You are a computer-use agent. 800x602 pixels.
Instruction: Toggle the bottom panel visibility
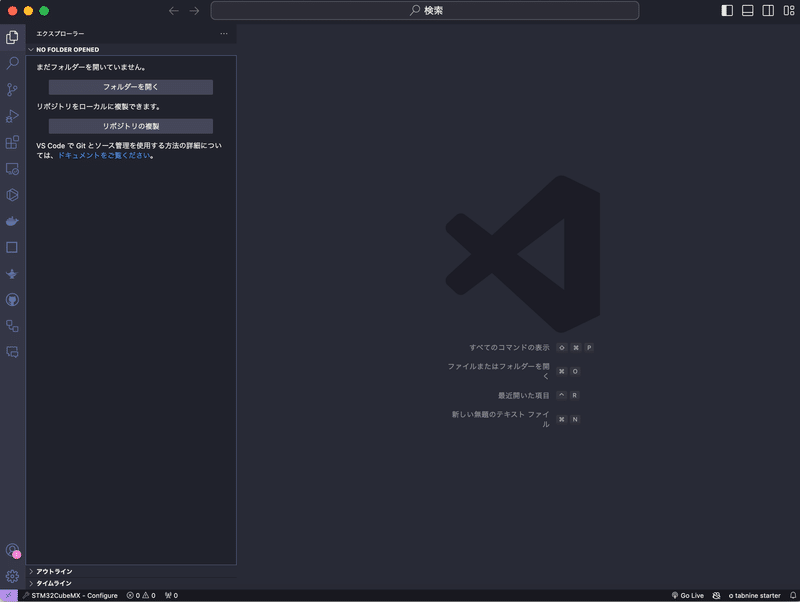tap(747, 11)
